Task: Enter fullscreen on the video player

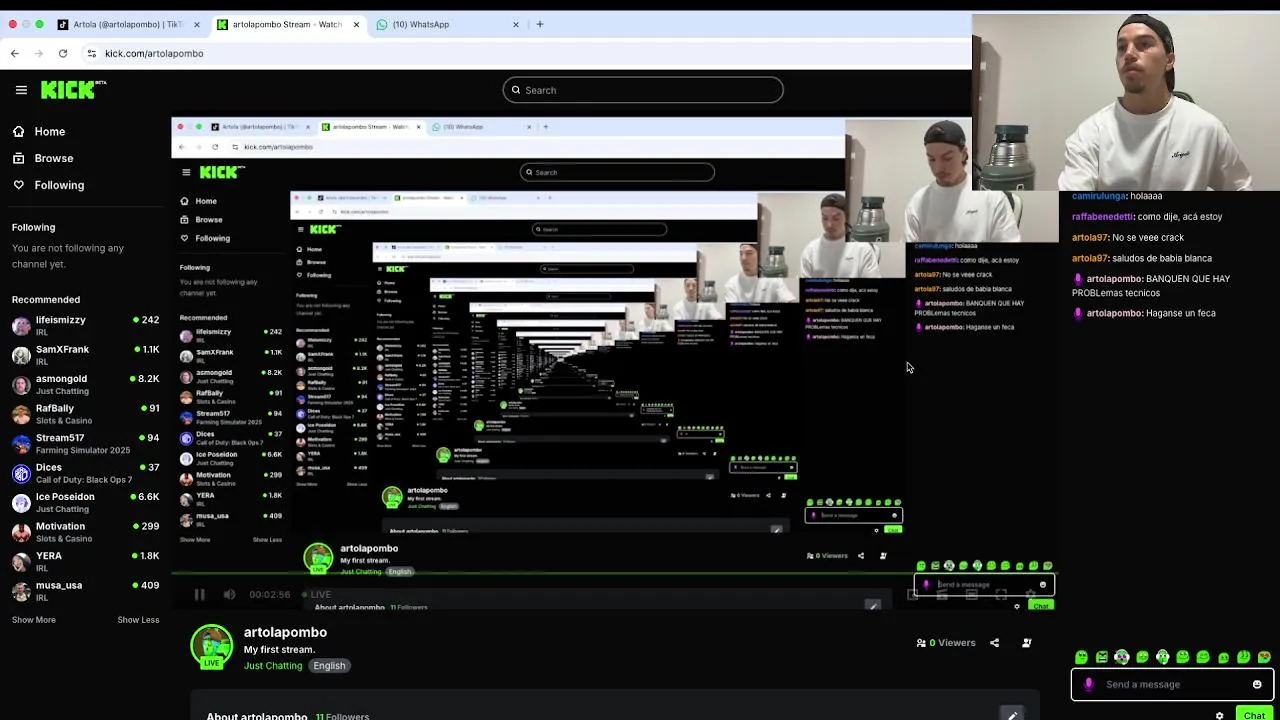Action: [1001, 594]
